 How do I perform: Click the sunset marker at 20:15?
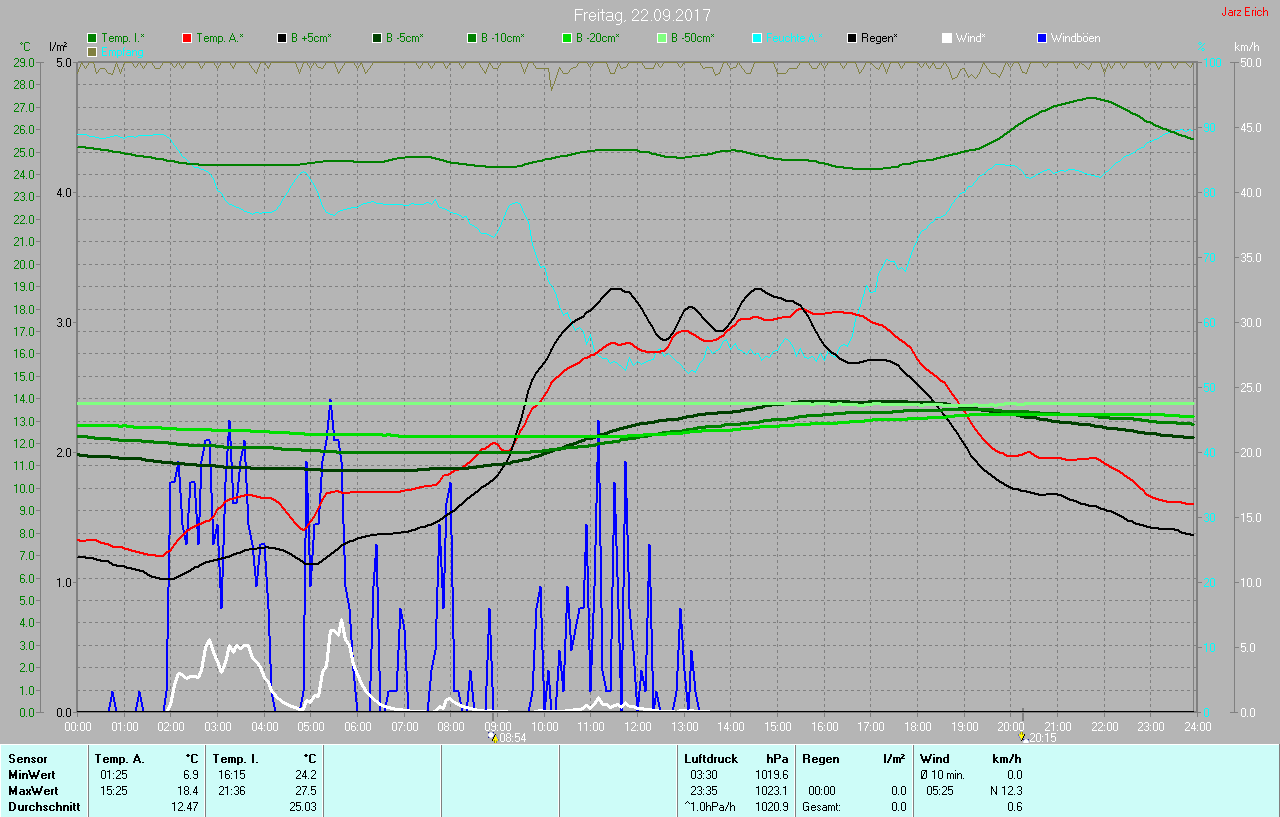coord(1022,737)
